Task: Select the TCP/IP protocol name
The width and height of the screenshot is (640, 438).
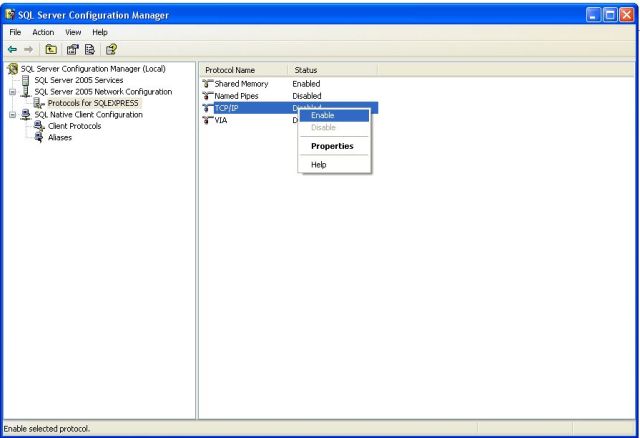Action: pos(227,108)
